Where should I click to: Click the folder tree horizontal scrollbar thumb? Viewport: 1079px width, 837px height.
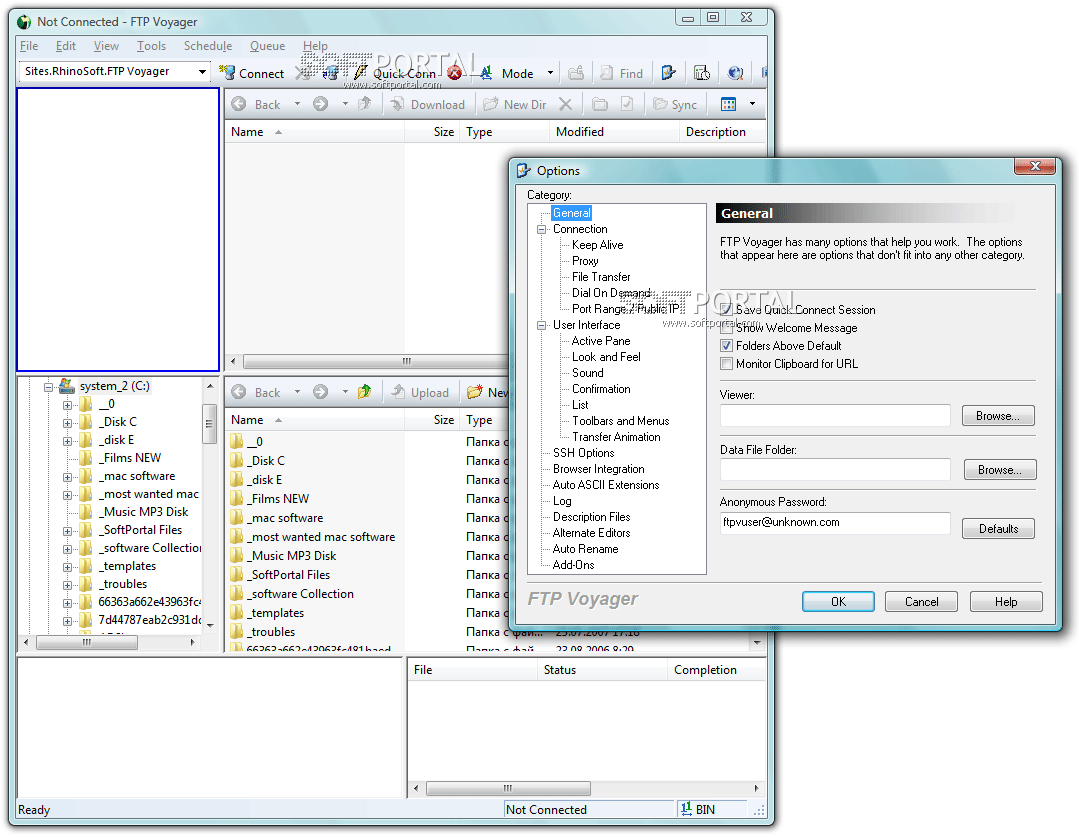point(87,642)
